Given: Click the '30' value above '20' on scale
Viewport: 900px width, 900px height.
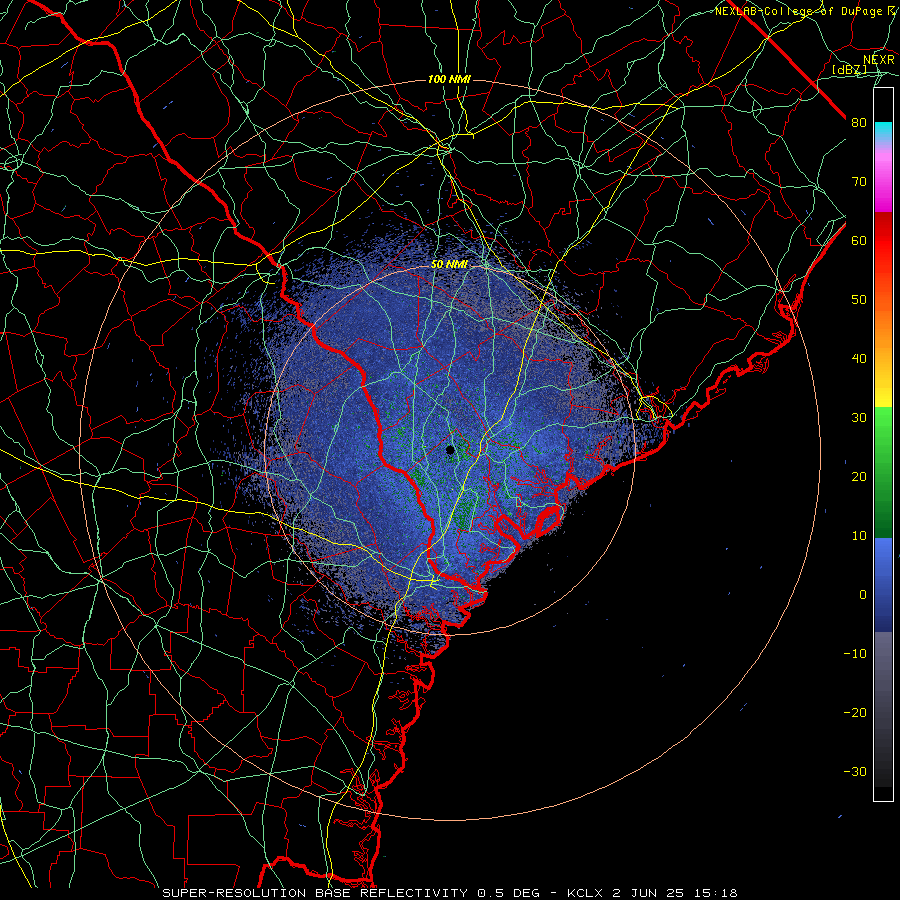Looking at the screenshot, I should 859,418.
